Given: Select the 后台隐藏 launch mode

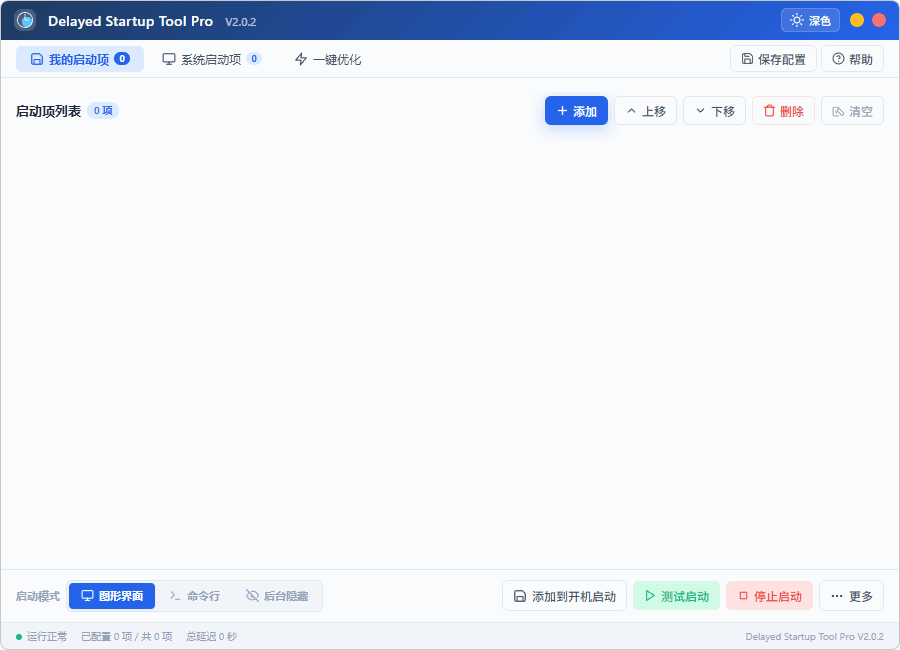Looking at the screenshot, I should [x=277, y=596].
